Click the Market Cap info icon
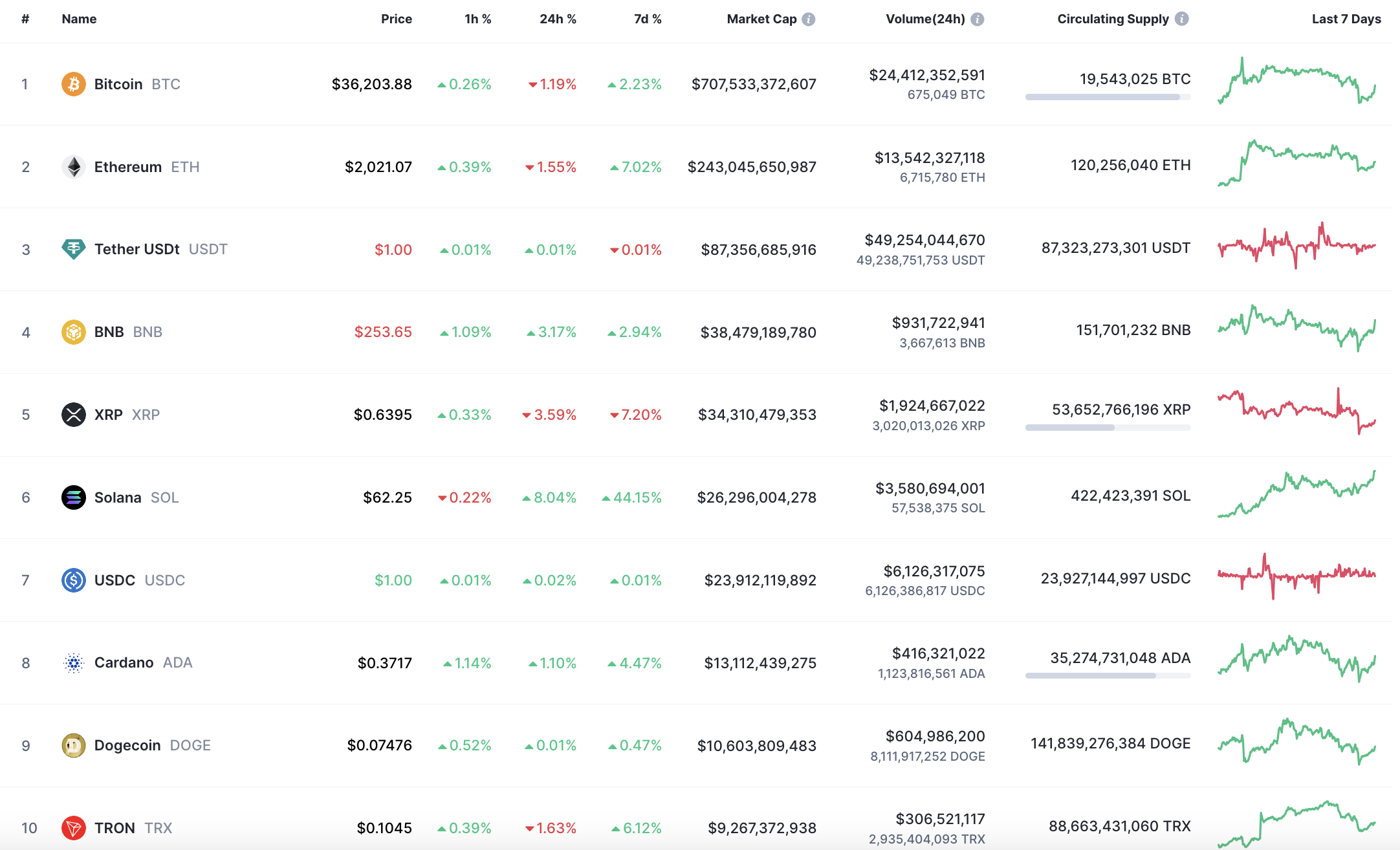Viewport: 1400px width, 850px height. click(809, 19)
